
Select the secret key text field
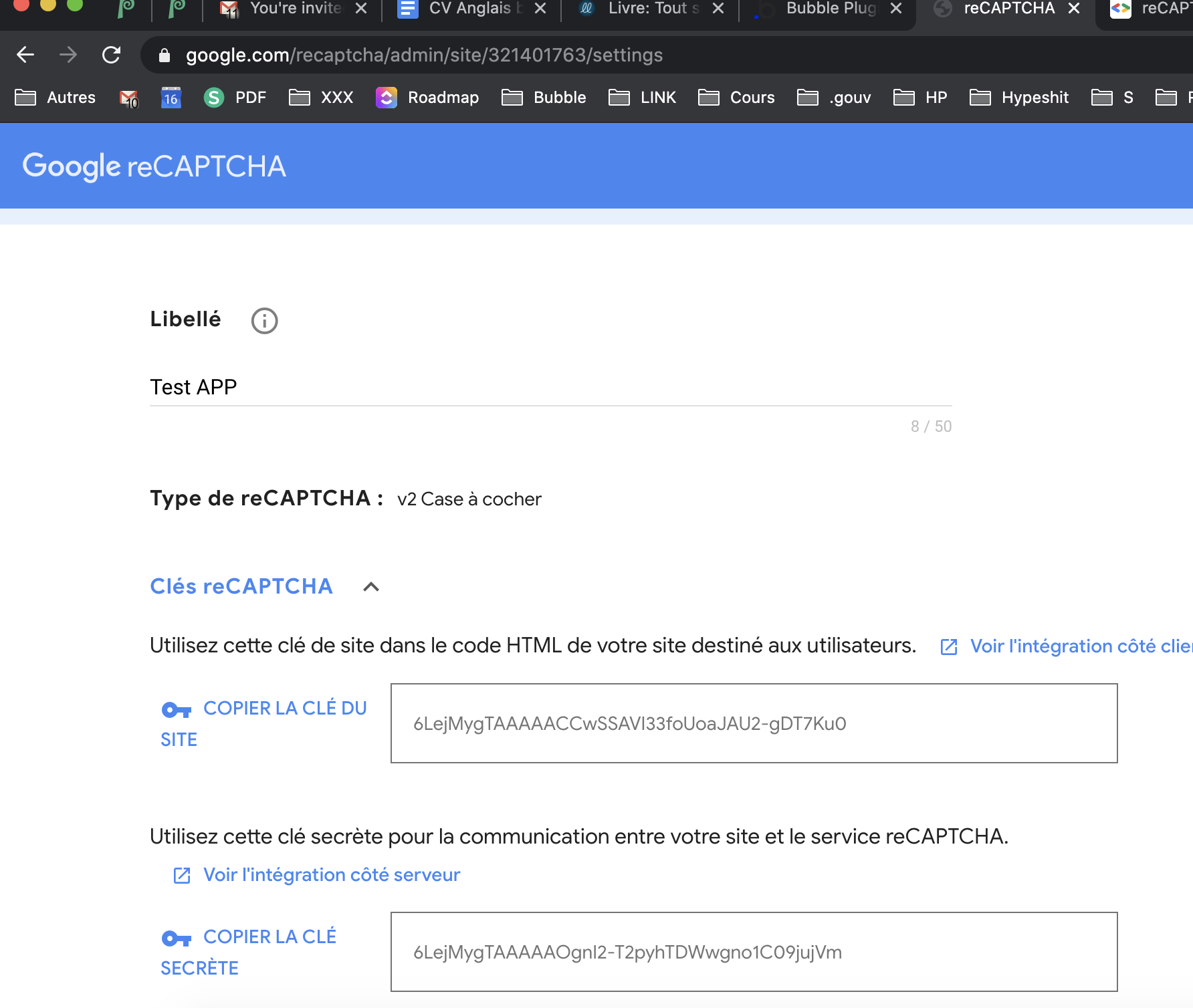(754, 952)
